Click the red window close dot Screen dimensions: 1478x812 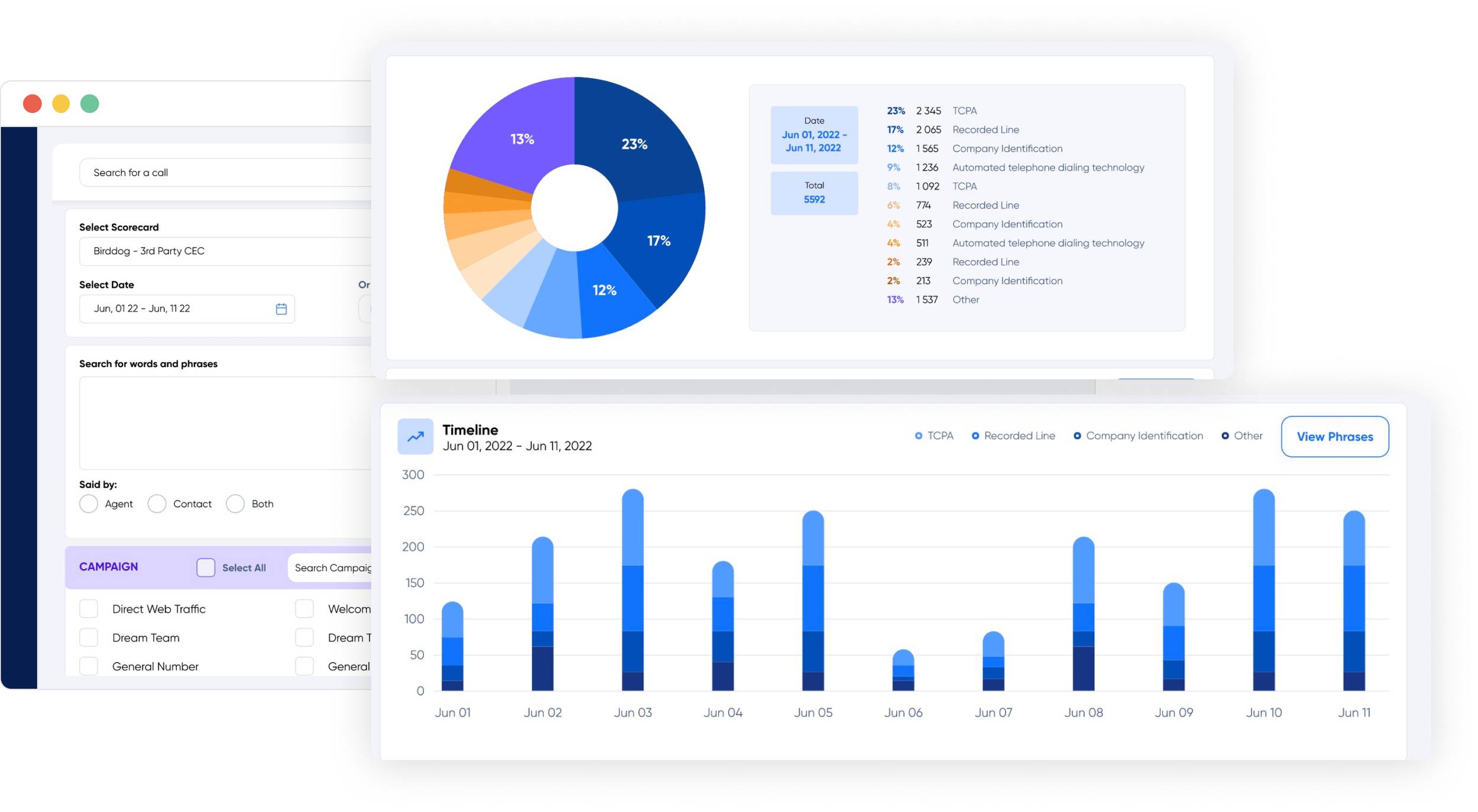pos(33,104)
